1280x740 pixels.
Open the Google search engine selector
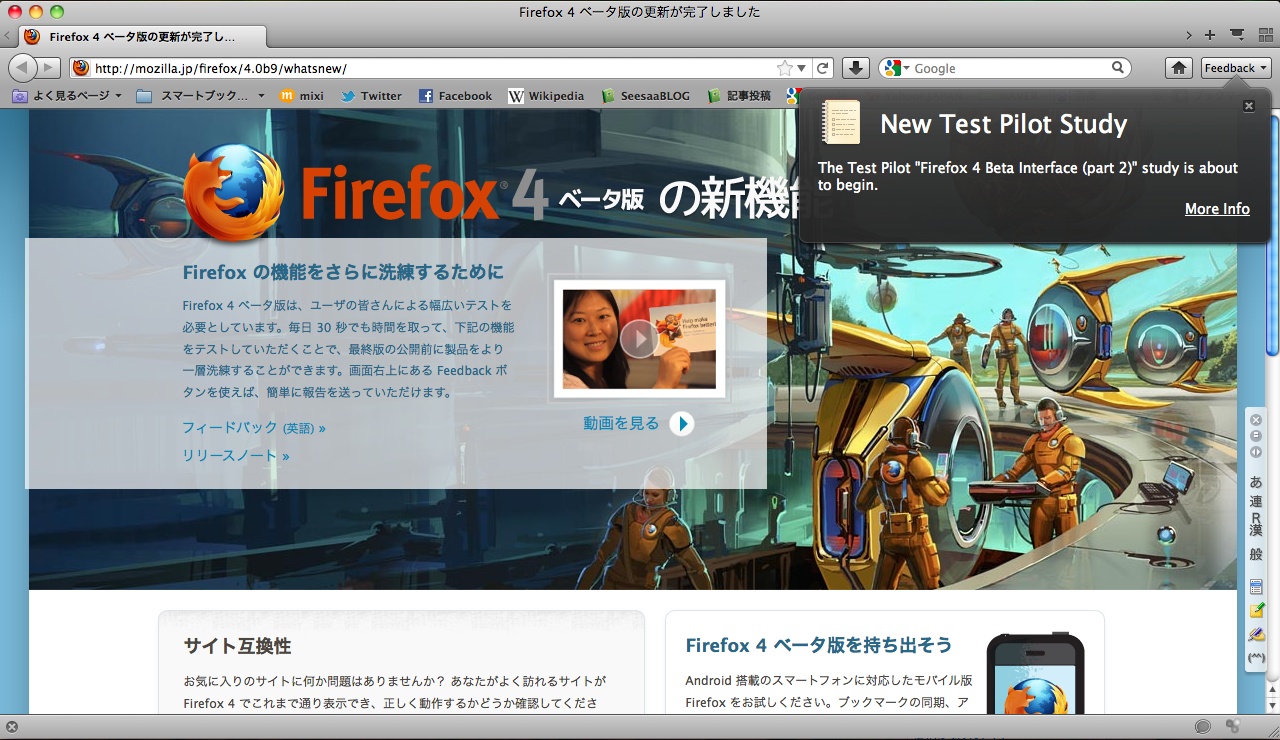(x=897, y=68)
